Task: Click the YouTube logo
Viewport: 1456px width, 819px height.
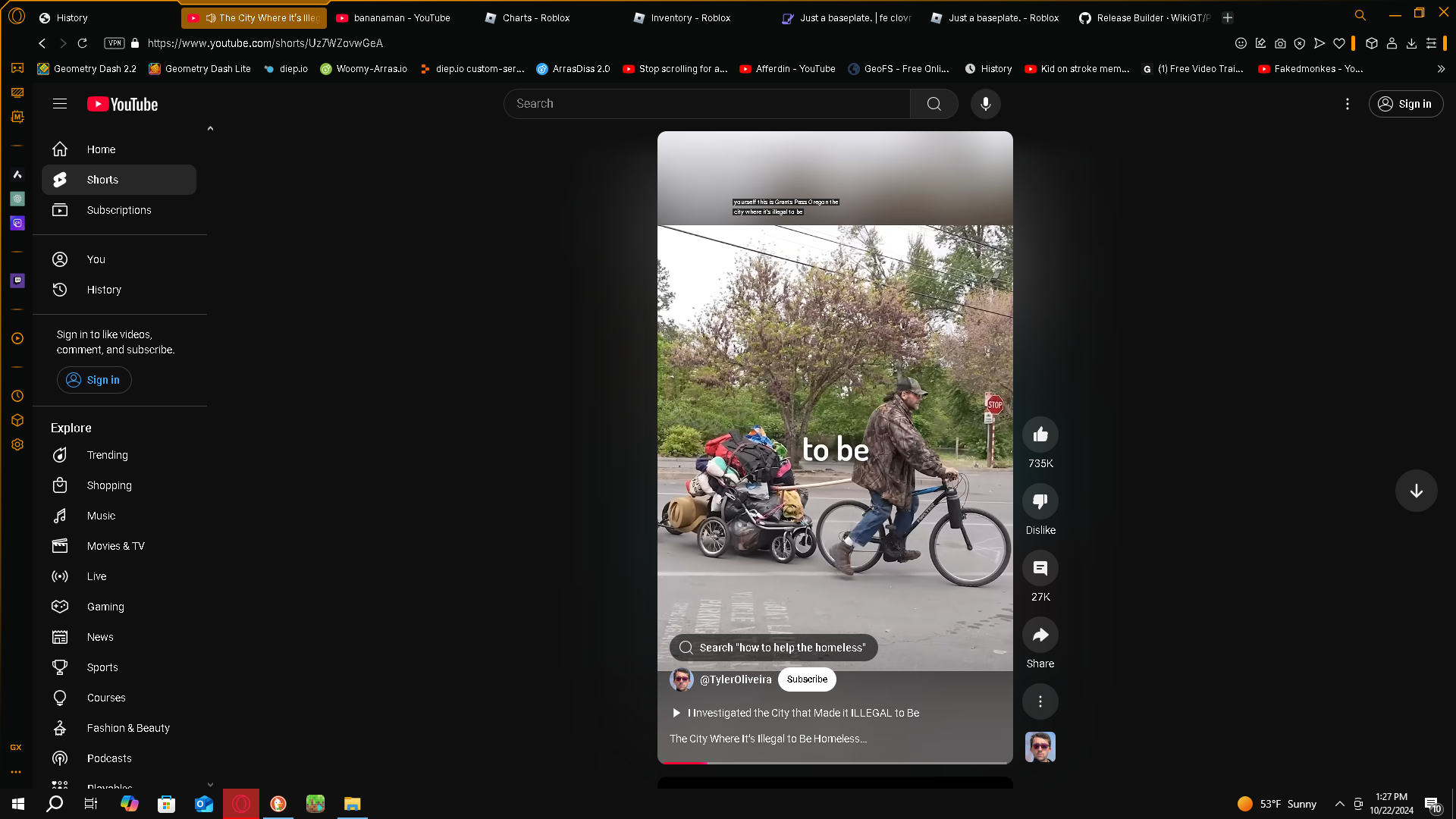Action: [122, 105]
